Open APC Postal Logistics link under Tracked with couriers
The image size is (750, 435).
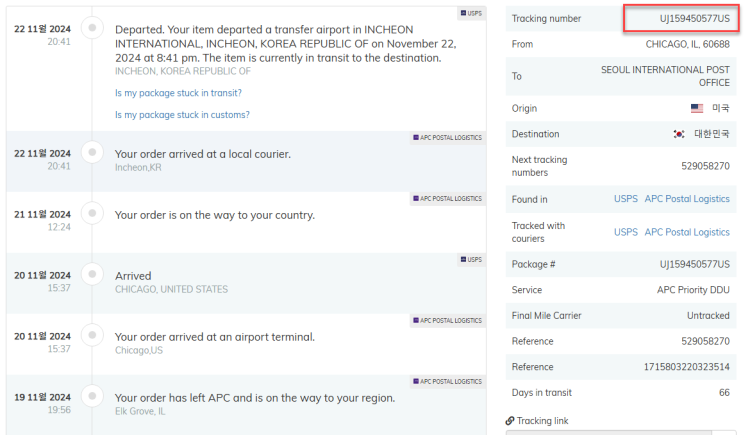click(x=687, y=232)
